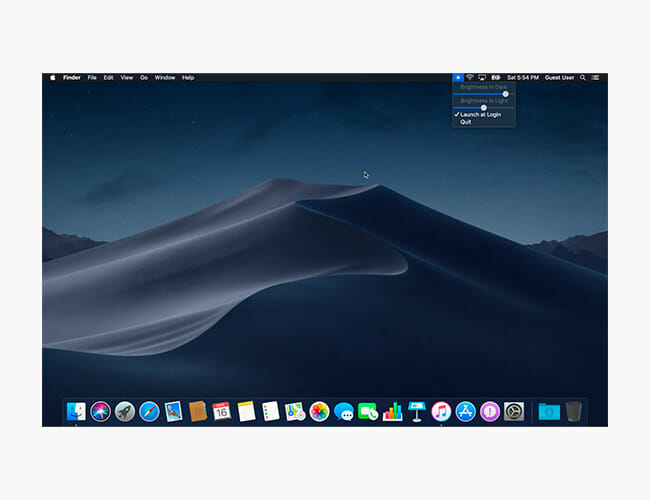Open the Downloads folder in Dock

coord(549,411)
